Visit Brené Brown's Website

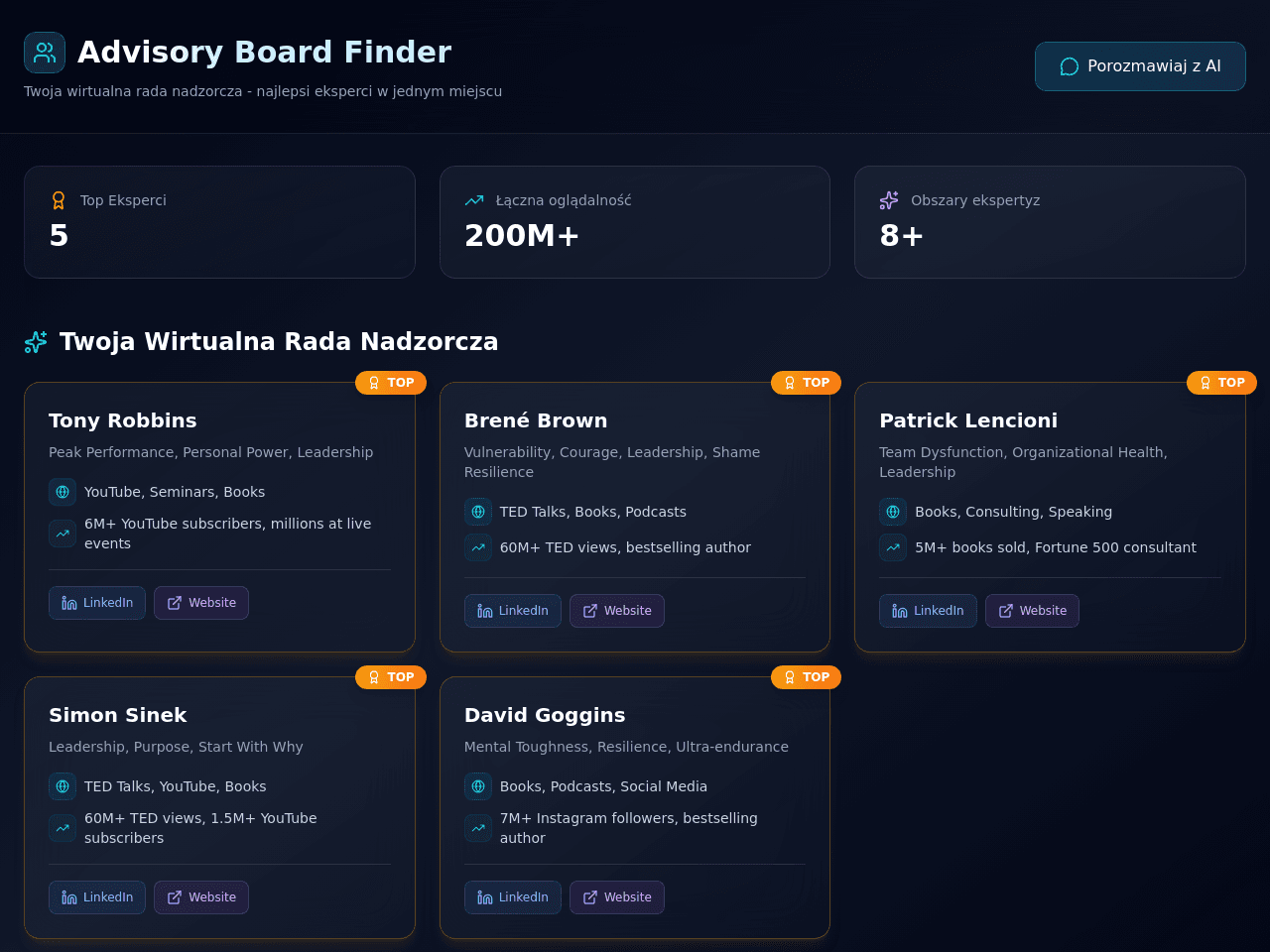pyautogui.click(x=617, y=611)
